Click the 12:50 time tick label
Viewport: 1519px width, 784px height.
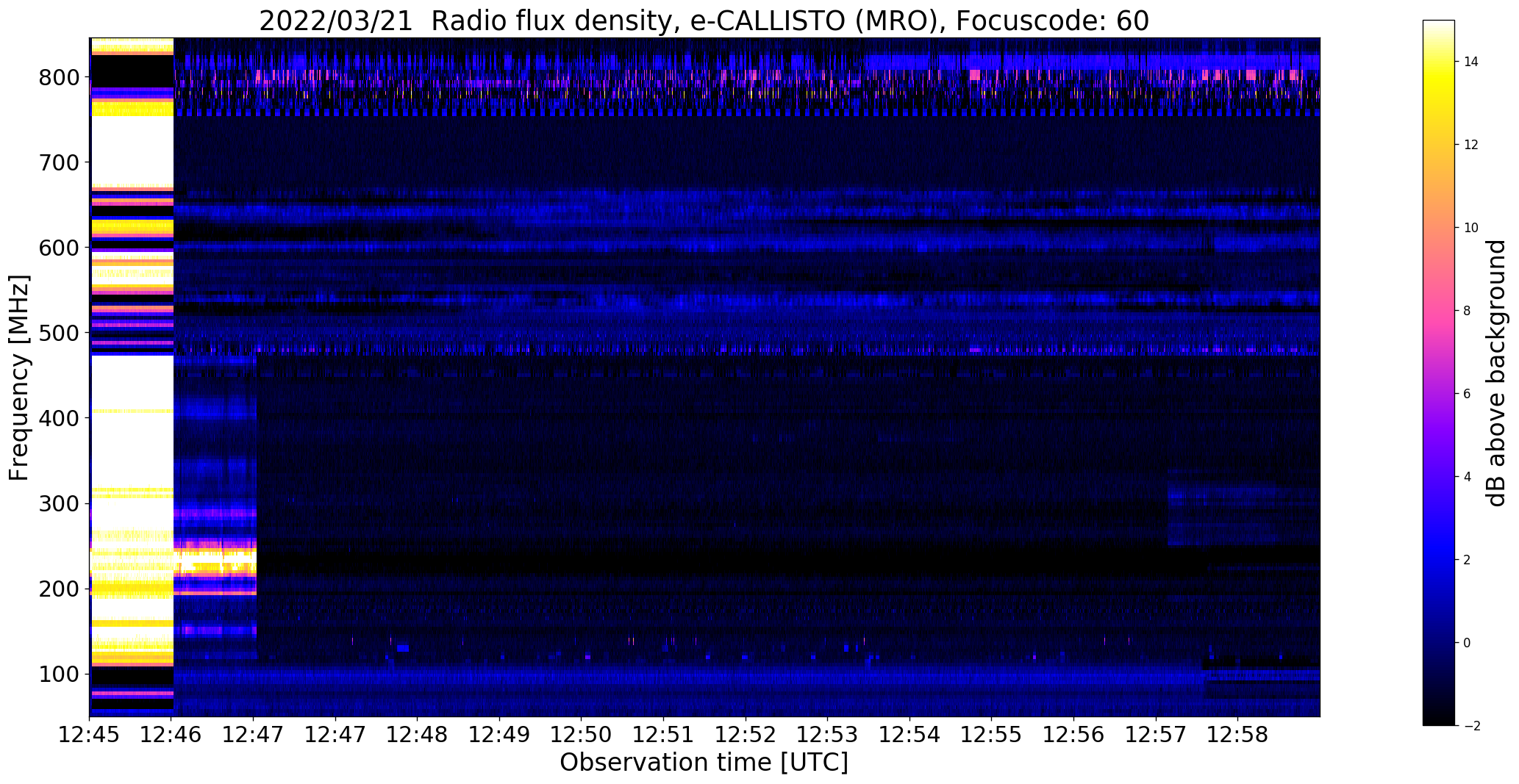[x=582, y=735]
